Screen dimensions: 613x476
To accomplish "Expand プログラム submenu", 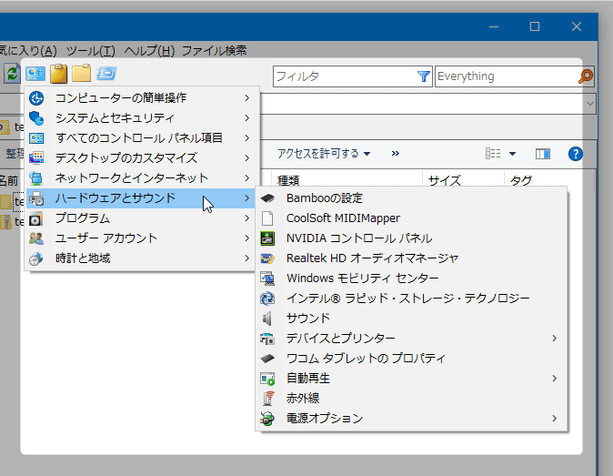I will 140,218.
